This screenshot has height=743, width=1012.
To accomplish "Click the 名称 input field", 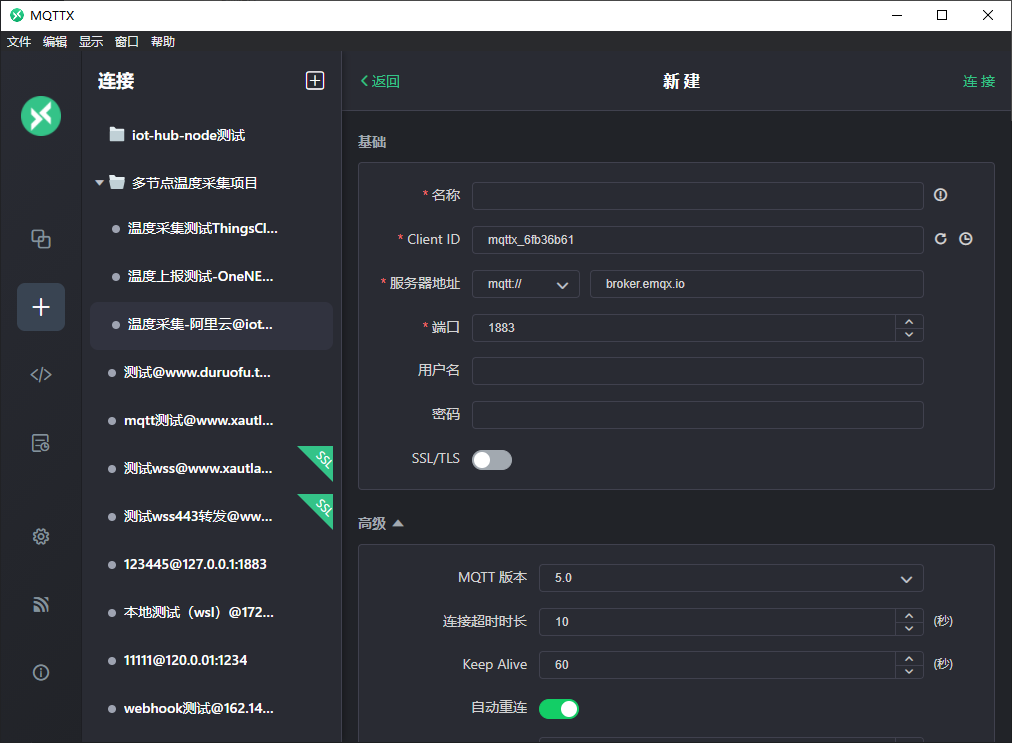I will coord(697,196).
